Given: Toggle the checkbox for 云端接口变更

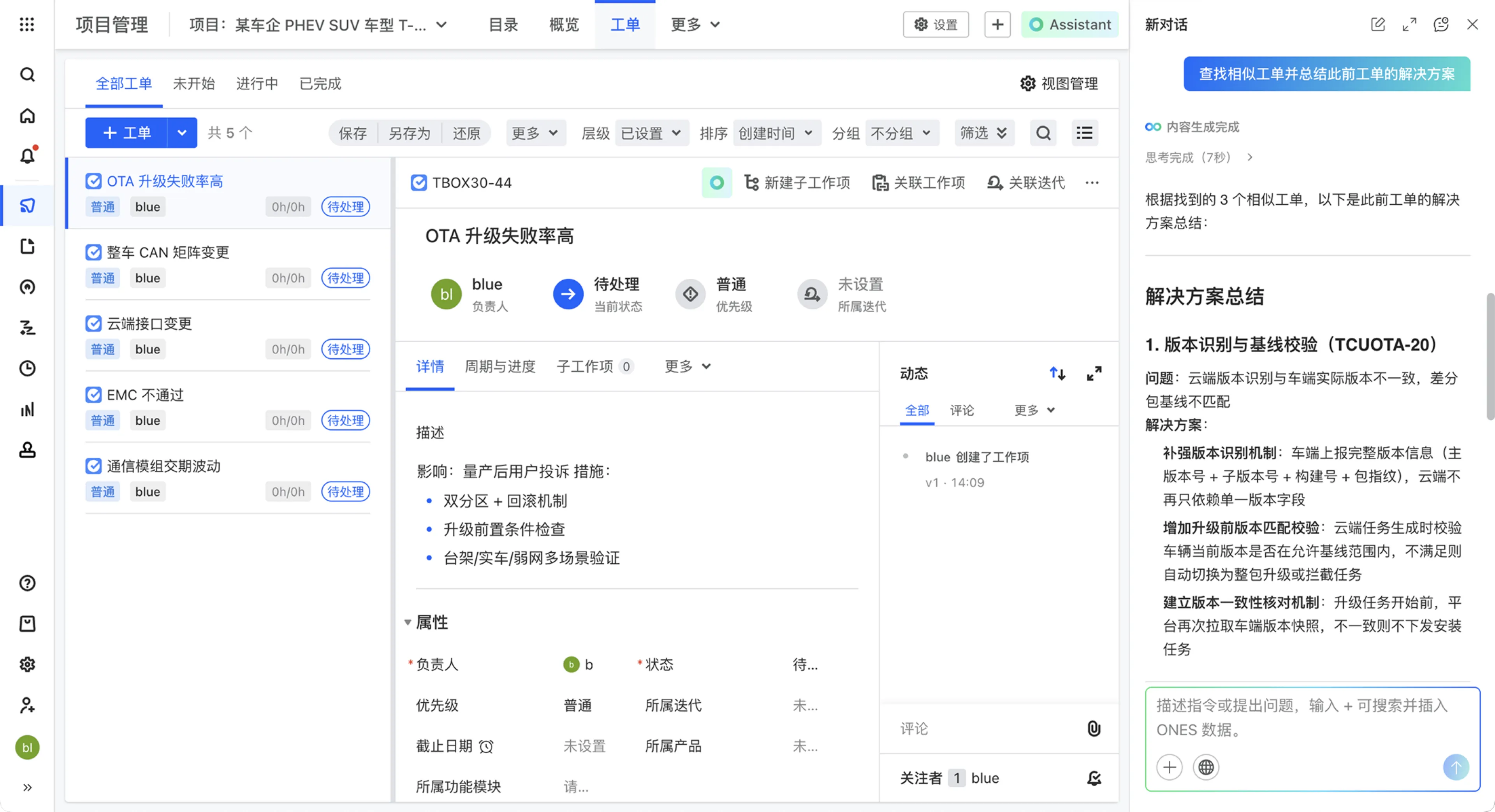Looking at the screenshot, I should 93,323.
